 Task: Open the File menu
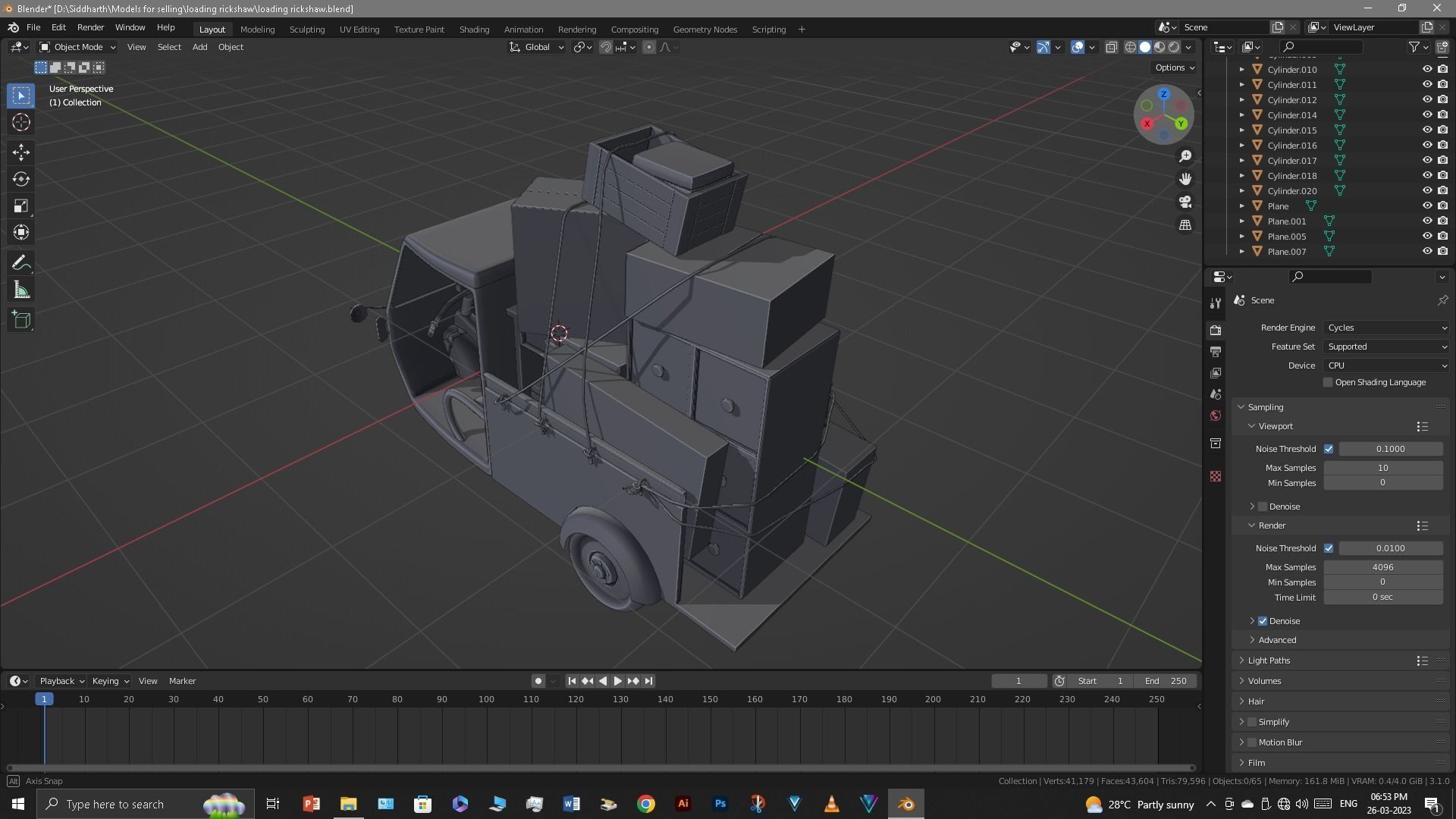coord(33,27)
